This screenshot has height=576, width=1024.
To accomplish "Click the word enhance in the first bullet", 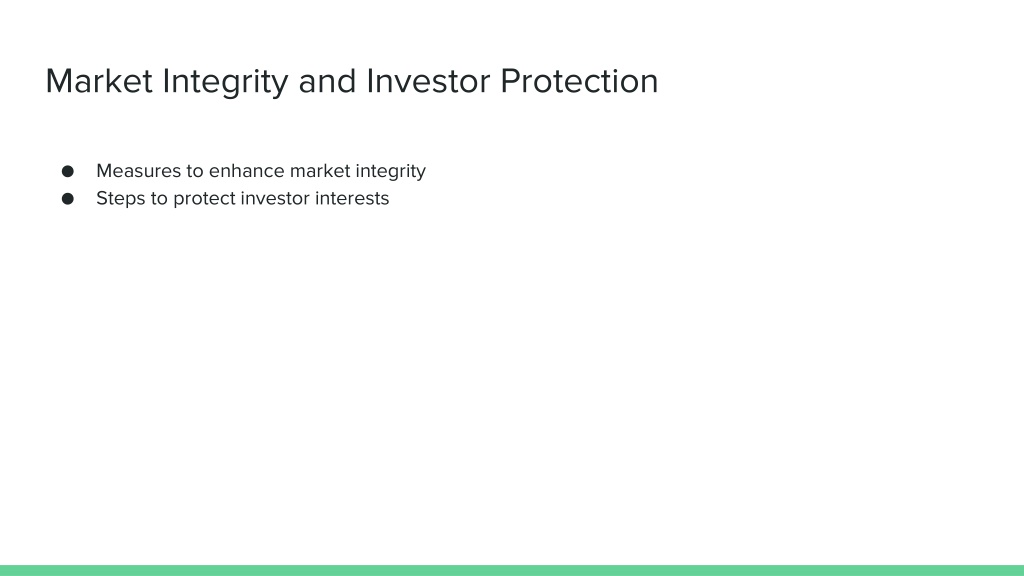I will click(x=246, y=171).
